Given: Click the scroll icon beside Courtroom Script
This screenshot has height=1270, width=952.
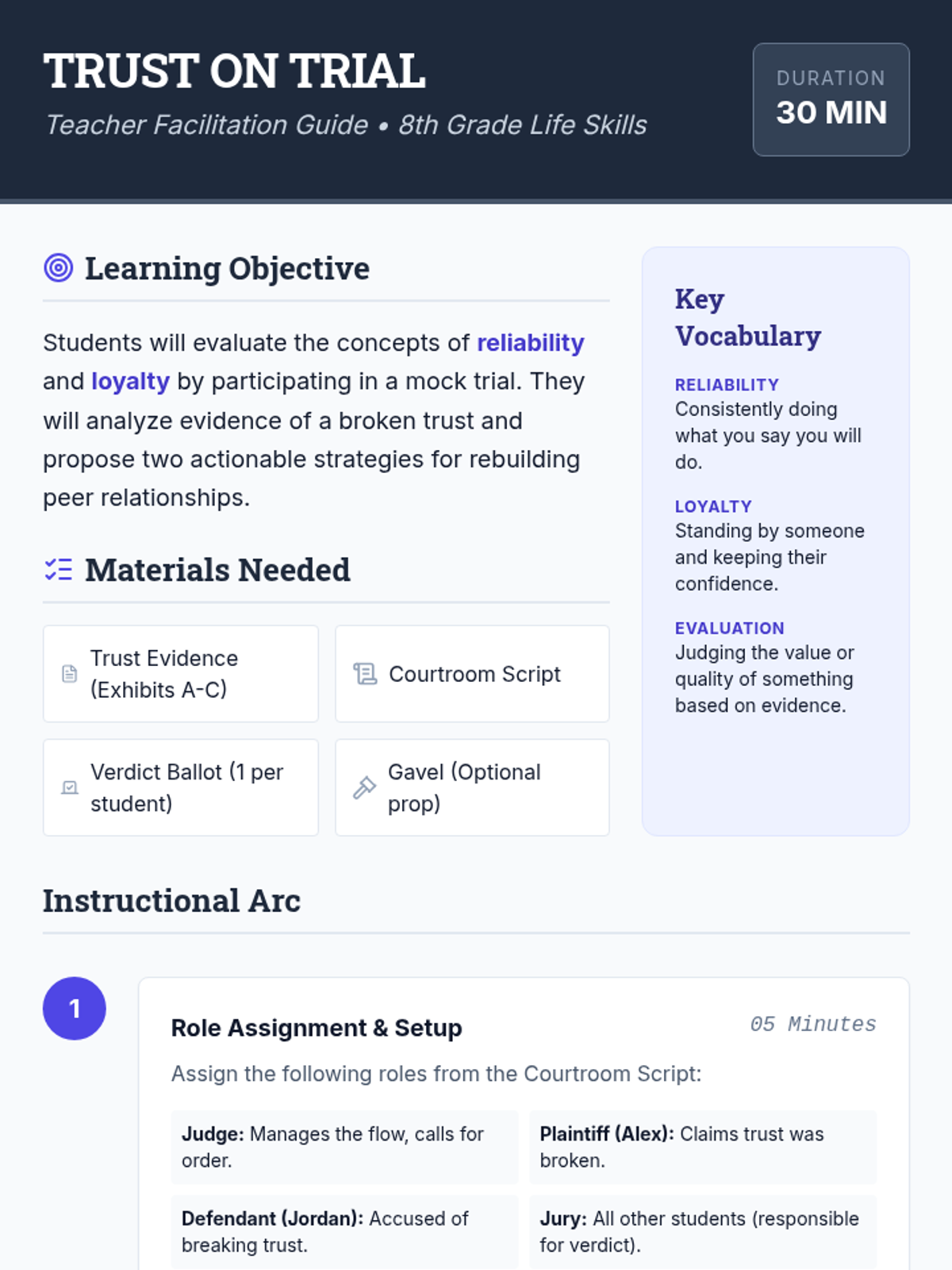Looking at the screenshot, I should click(x=365, y=674).
